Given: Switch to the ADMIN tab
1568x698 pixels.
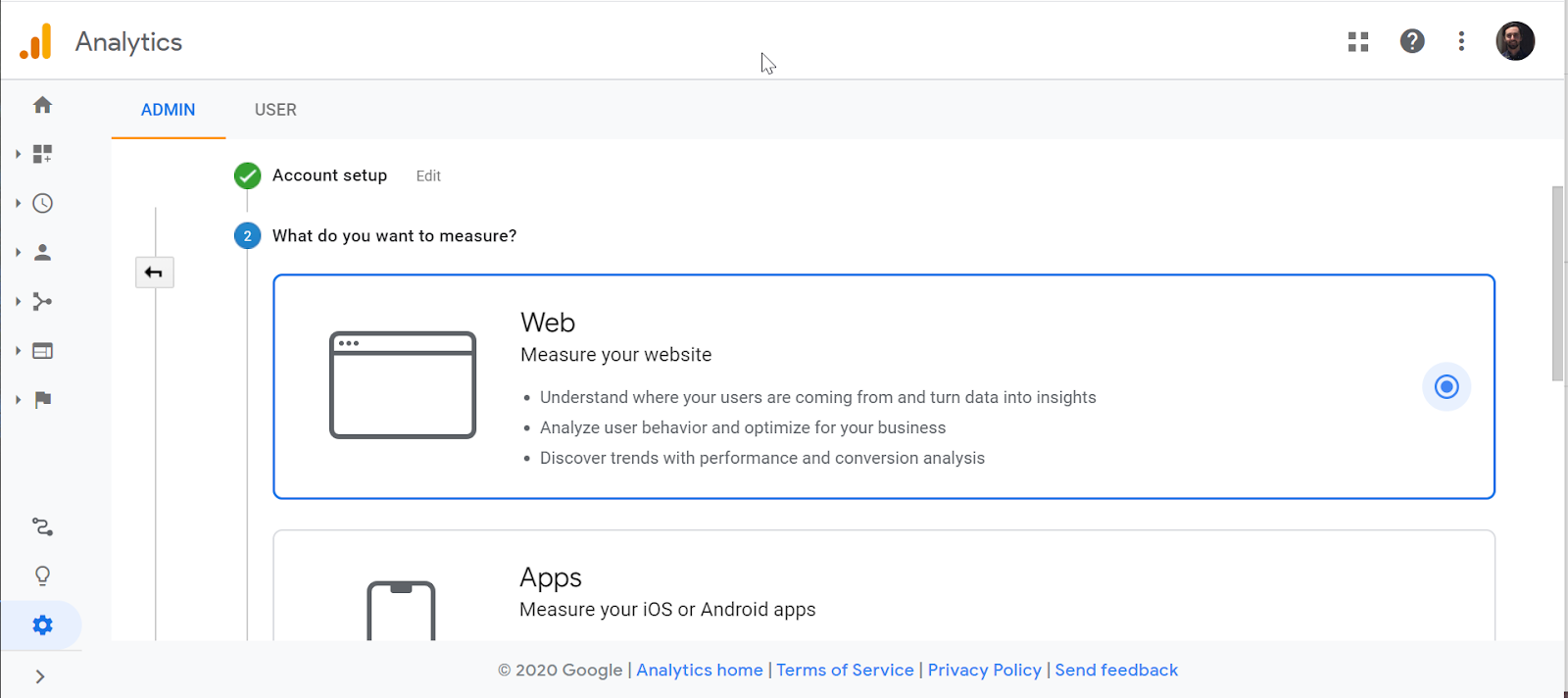Looking at the screenshot, I should [x=168, y=110].
